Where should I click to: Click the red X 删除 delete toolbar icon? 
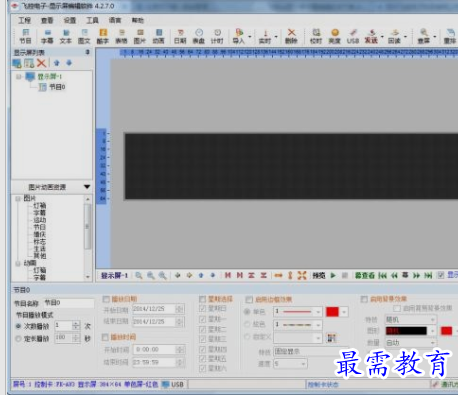click(x=291, y=36)
